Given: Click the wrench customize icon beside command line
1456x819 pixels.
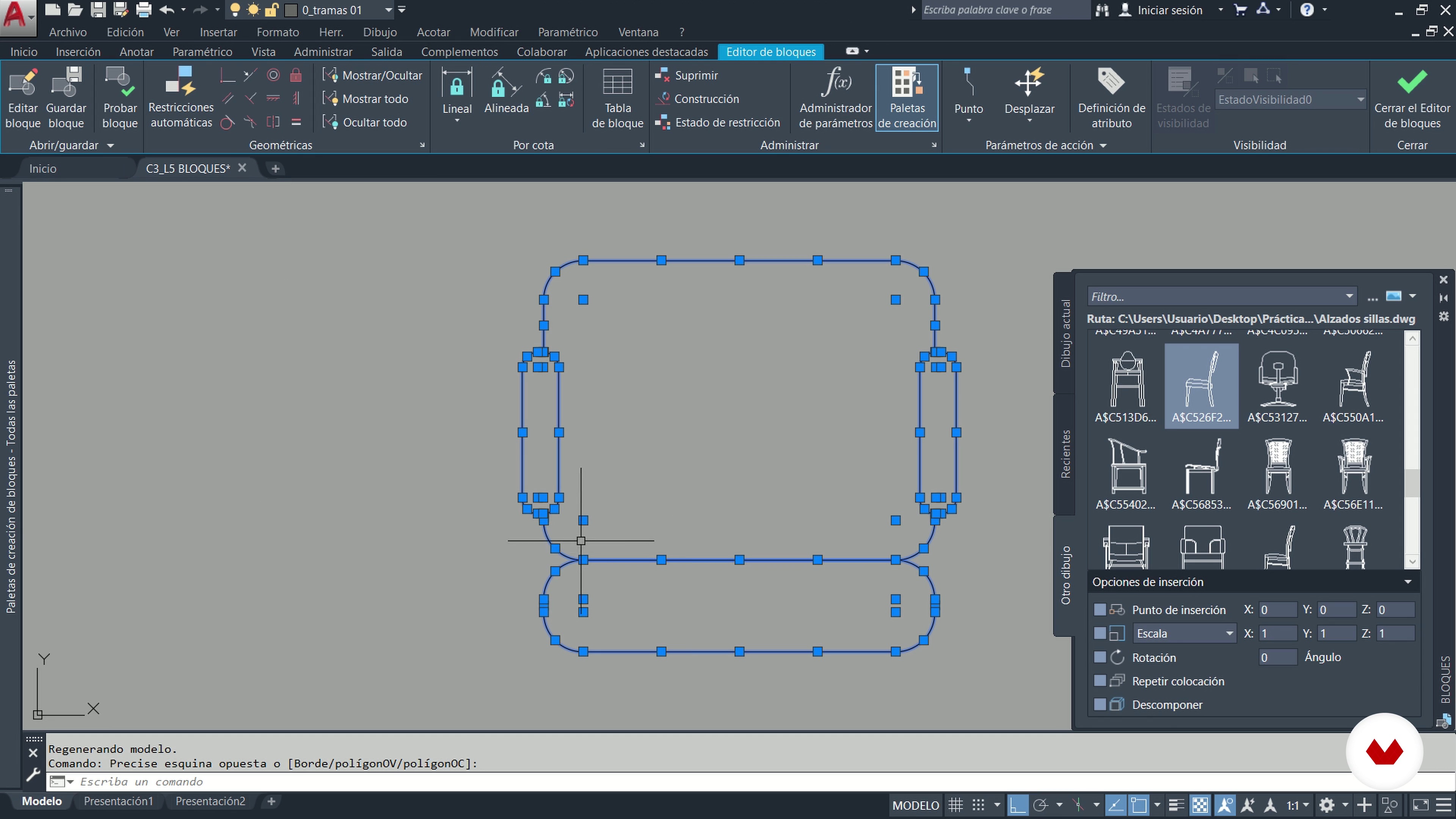Looking at the screenshot, I should click(x=33, y=774).
